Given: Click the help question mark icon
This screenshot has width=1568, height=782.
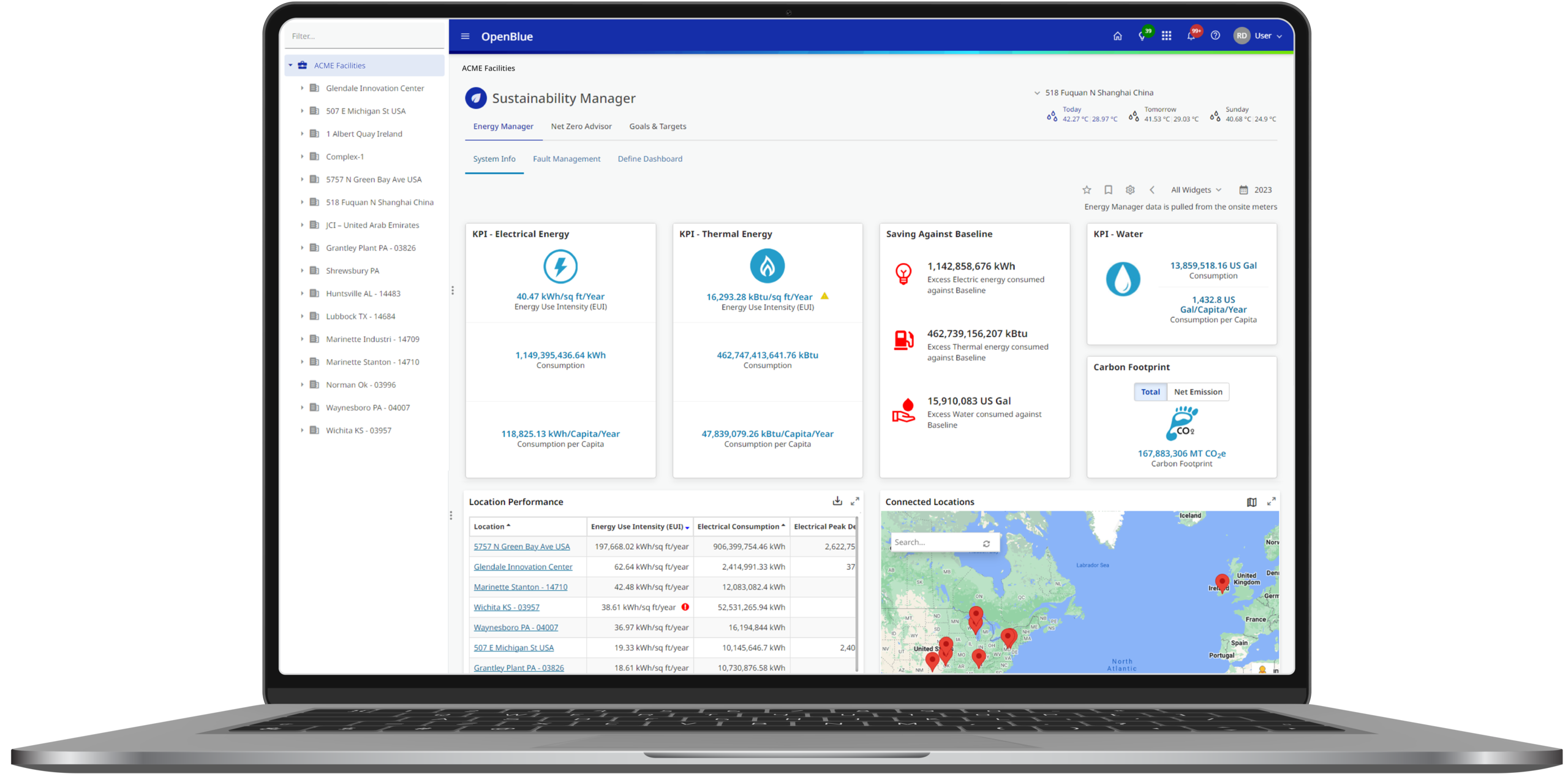Looking at the screenshot, I should point(1215,36).
